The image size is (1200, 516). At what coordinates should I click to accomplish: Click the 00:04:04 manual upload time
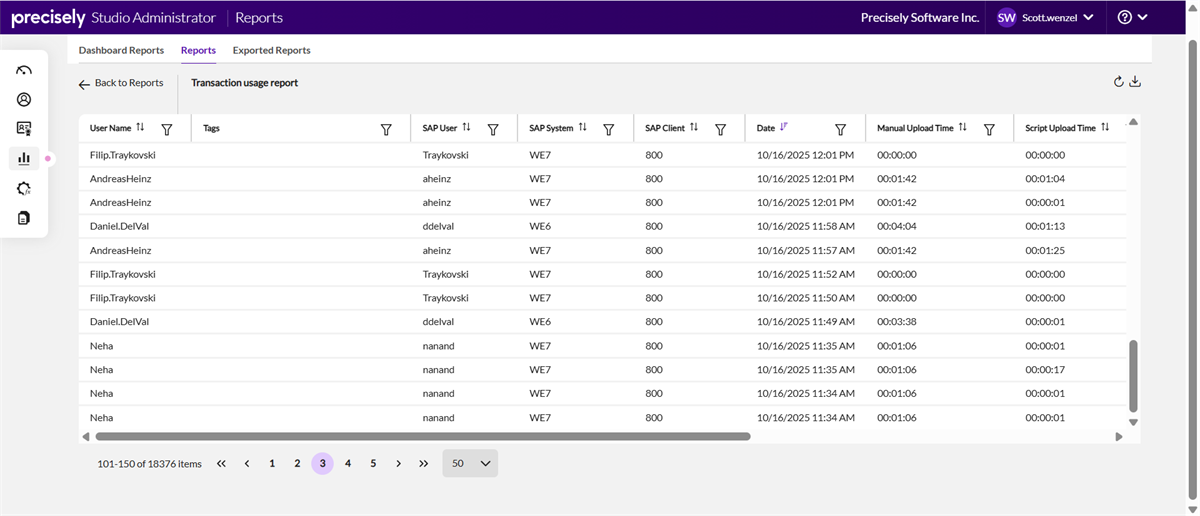(x=896, y=226)
